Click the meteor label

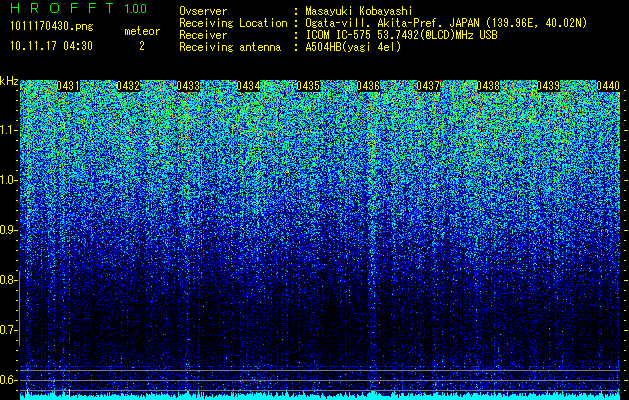(x=142, y=31)
